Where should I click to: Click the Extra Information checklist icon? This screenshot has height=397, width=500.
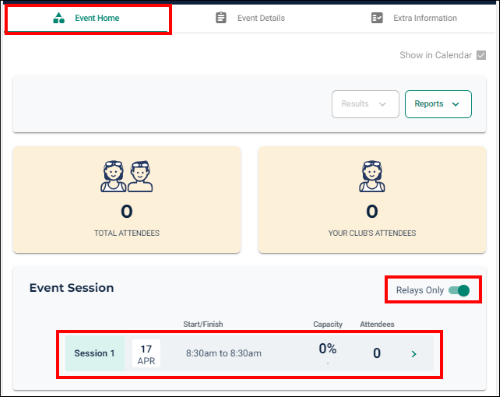[x=377, y=18]
